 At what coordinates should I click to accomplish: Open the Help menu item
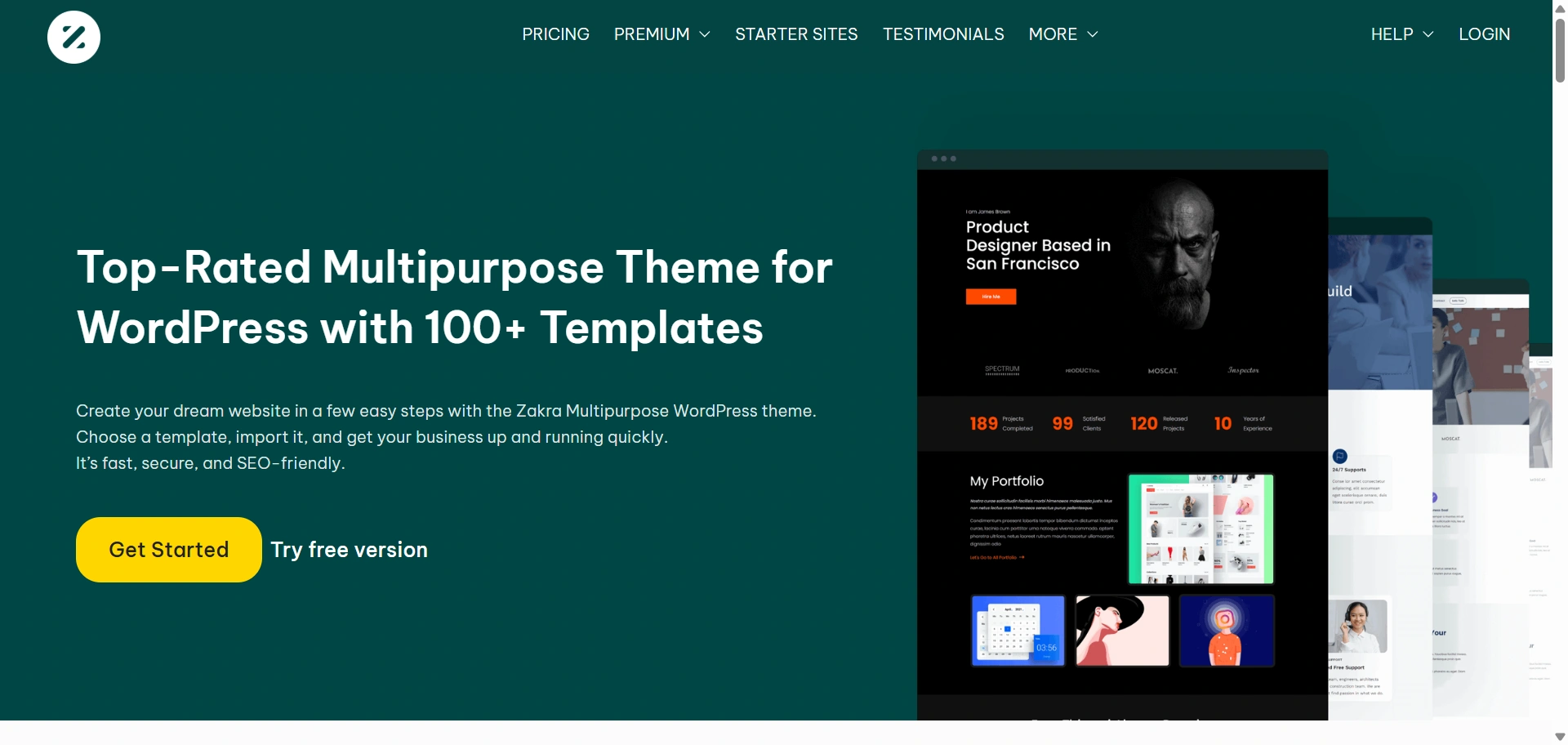click(x=1392, y=34)
